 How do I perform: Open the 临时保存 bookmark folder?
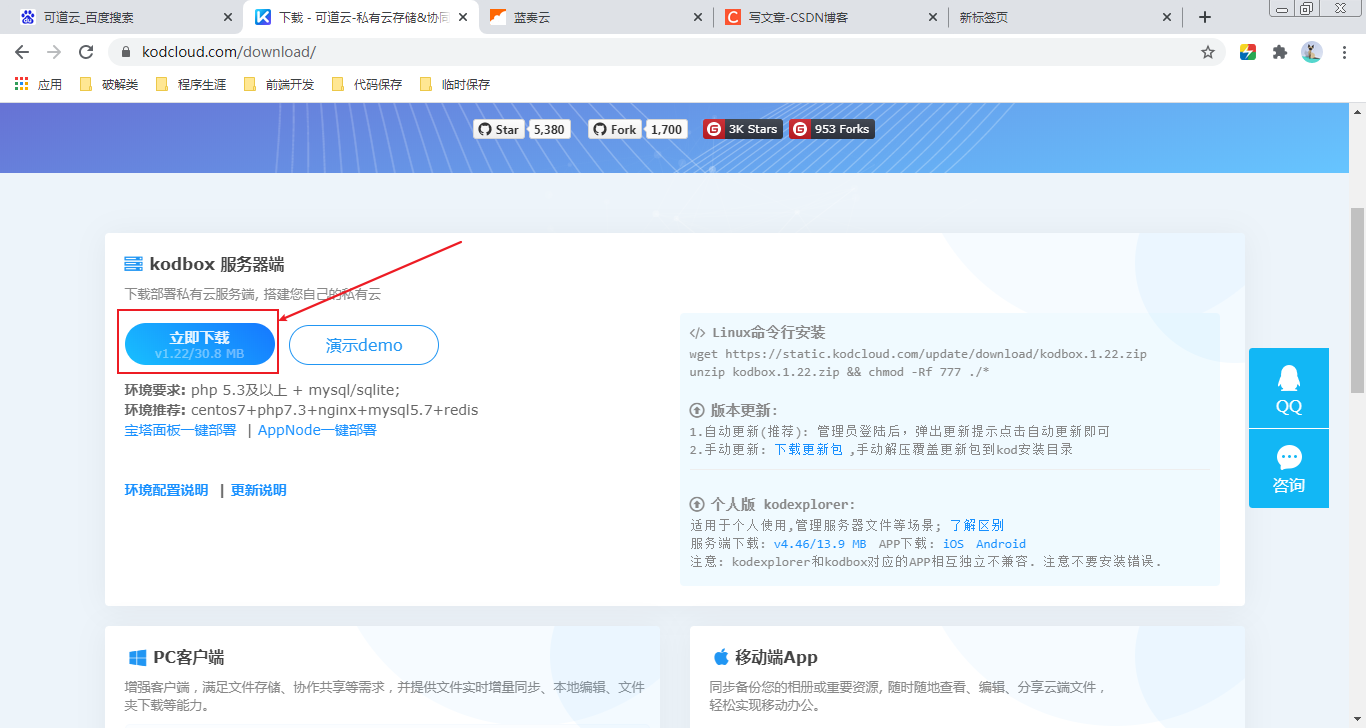click(x=455, y=85)
